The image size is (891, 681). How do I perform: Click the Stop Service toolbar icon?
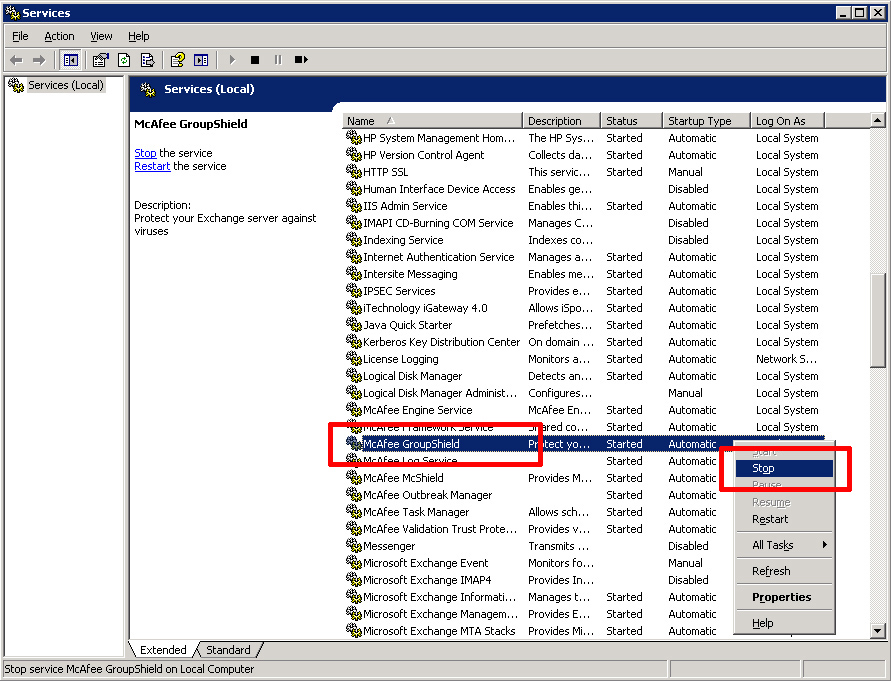pos(255,60)
